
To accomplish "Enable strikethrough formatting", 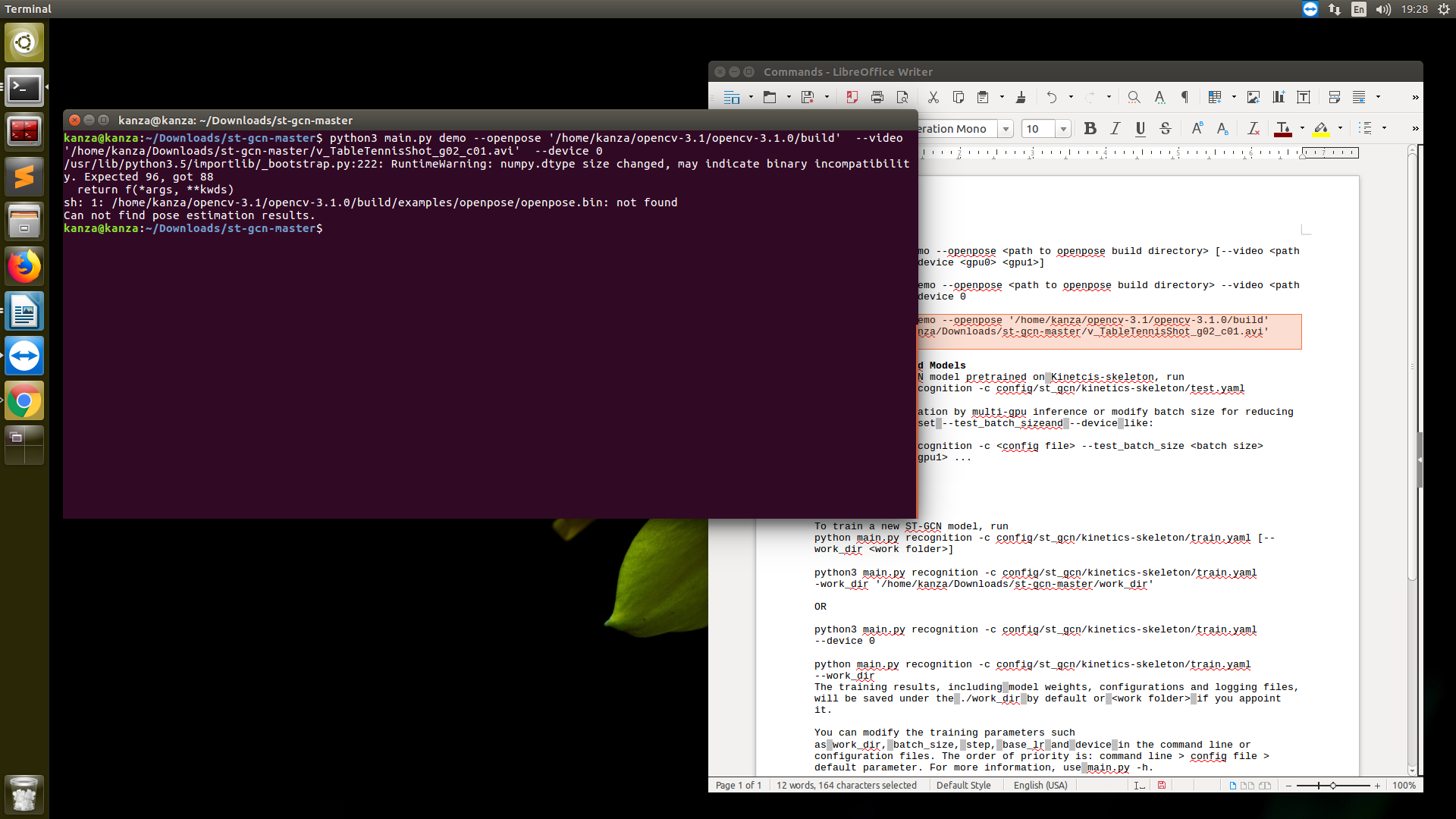I will point(1166,128).
